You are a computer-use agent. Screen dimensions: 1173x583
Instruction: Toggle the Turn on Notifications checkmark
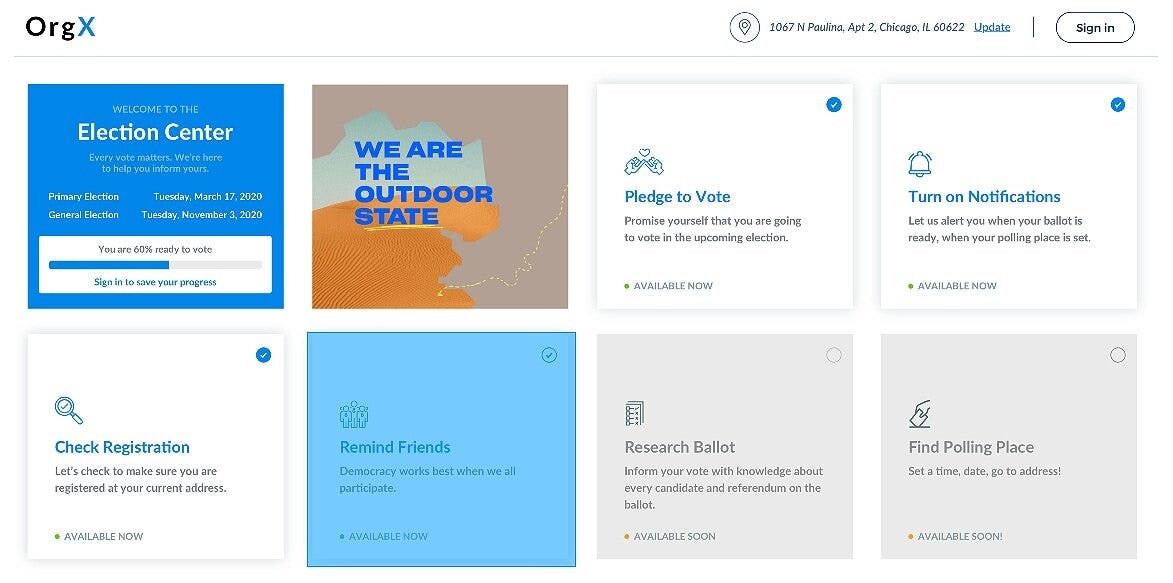(1118, 105)
